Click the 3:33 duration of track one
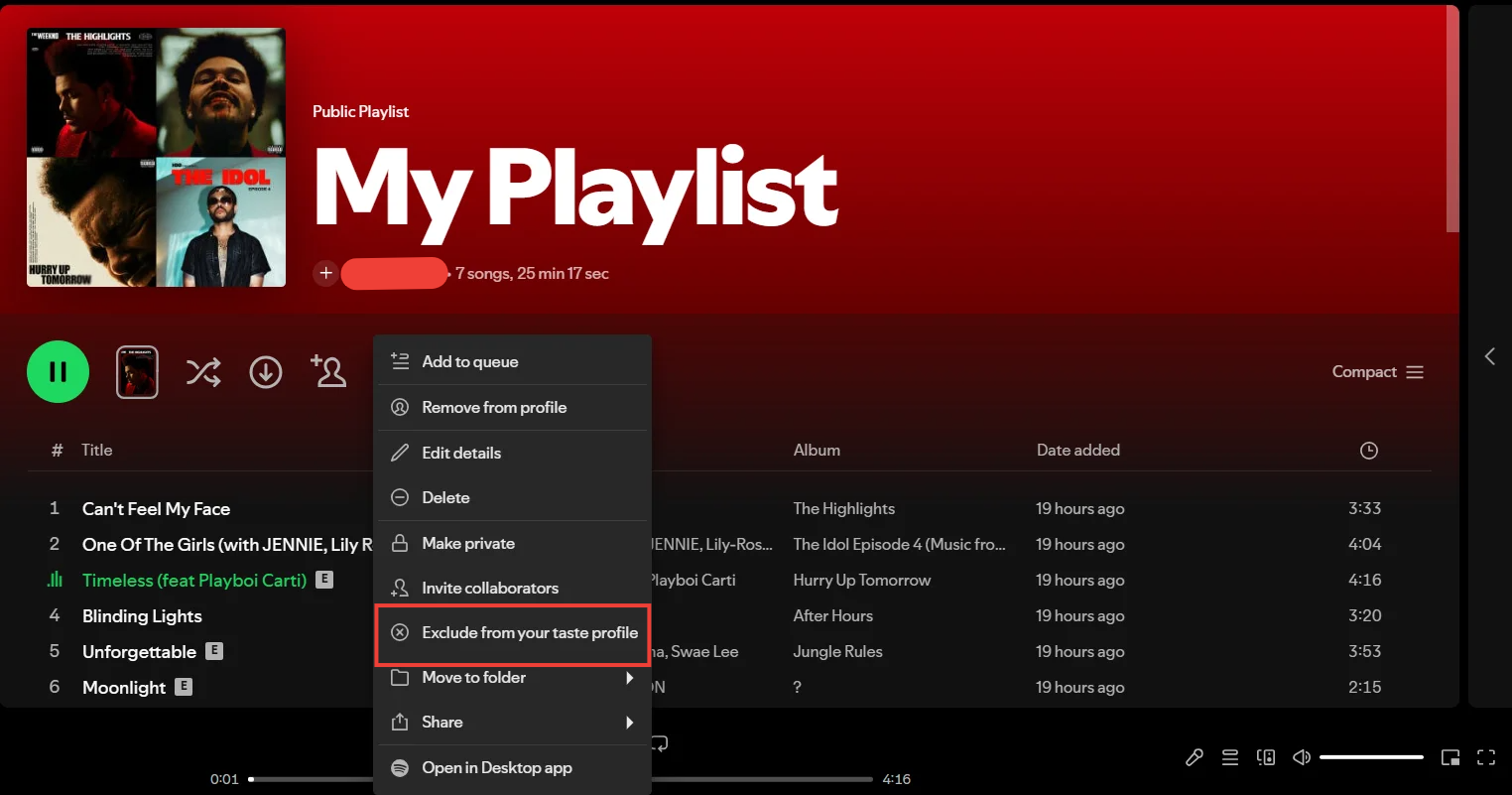 tap(1364, 508)
